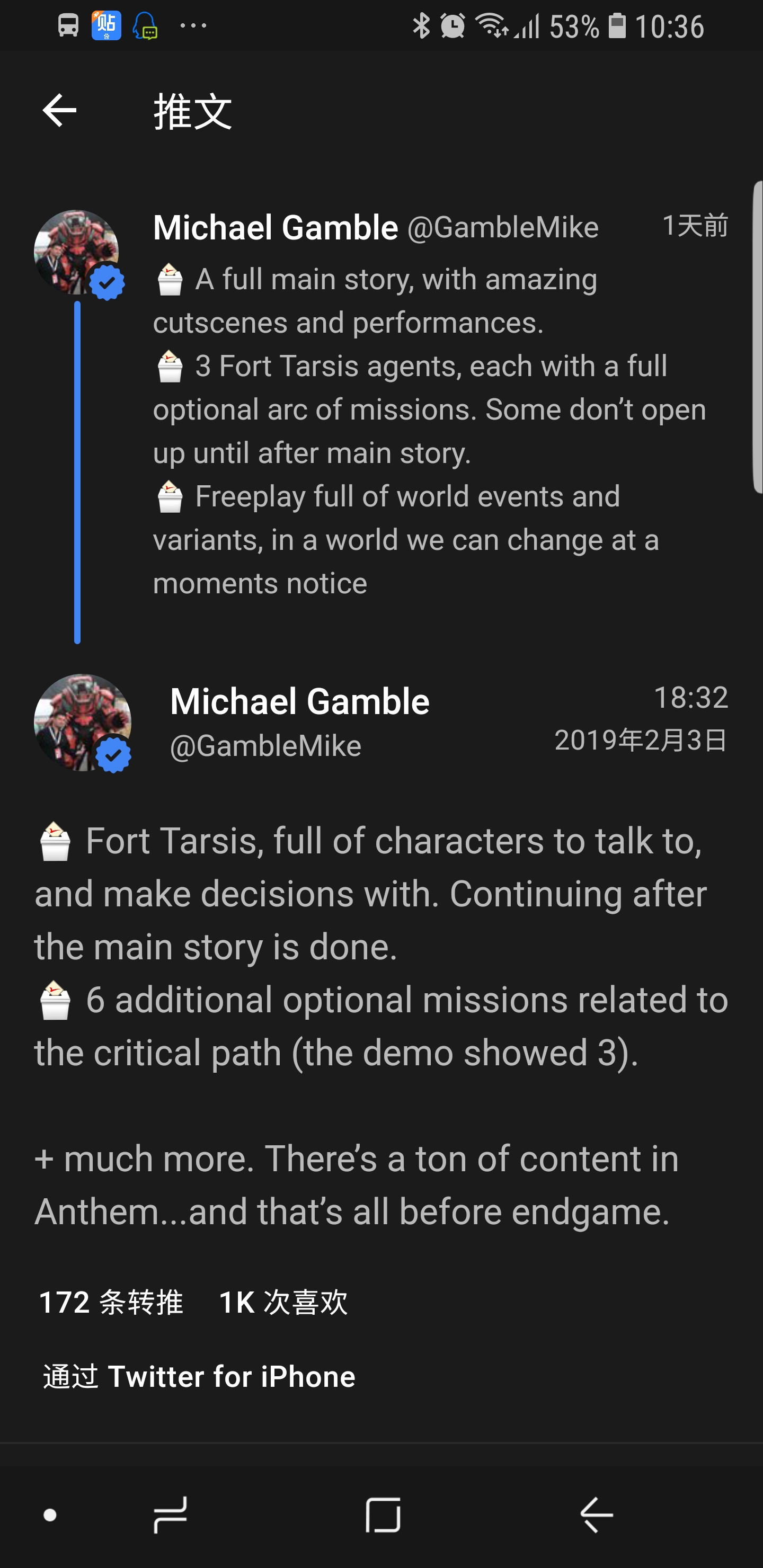763x1568 pixels.
Task: Open the Michael Gamble name on the parent tweet
Action: [x=275, y=228]
